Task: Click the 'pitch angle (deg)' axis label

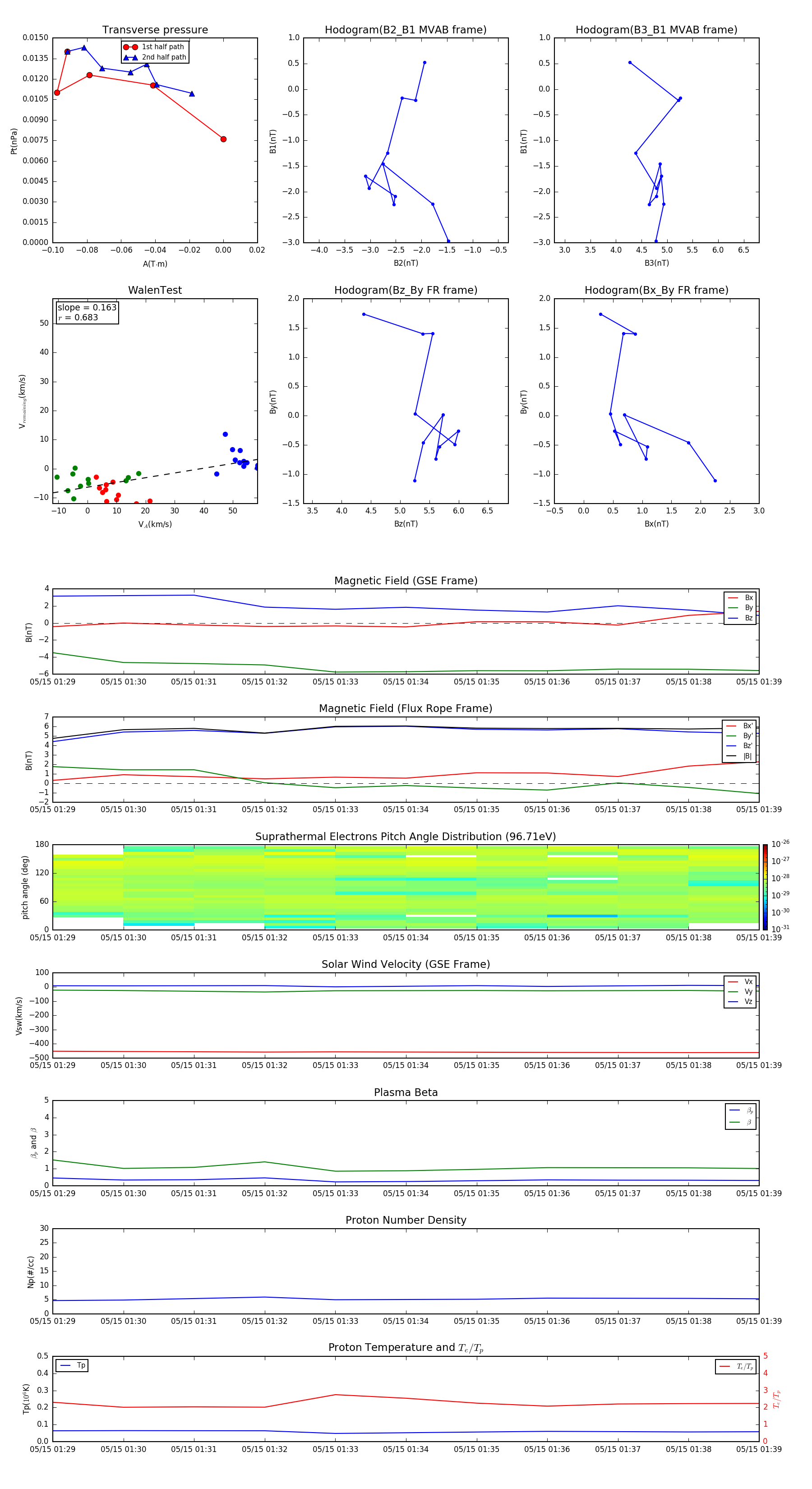Action: click(25, 887)
